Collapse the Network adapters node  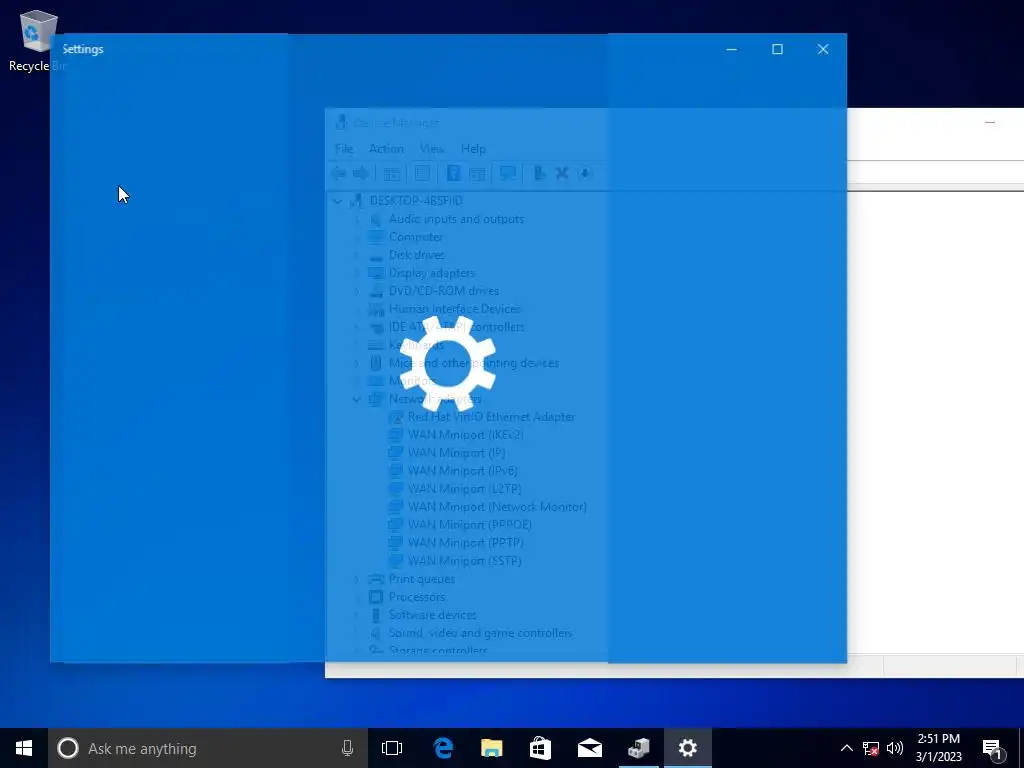coord(357,399)
